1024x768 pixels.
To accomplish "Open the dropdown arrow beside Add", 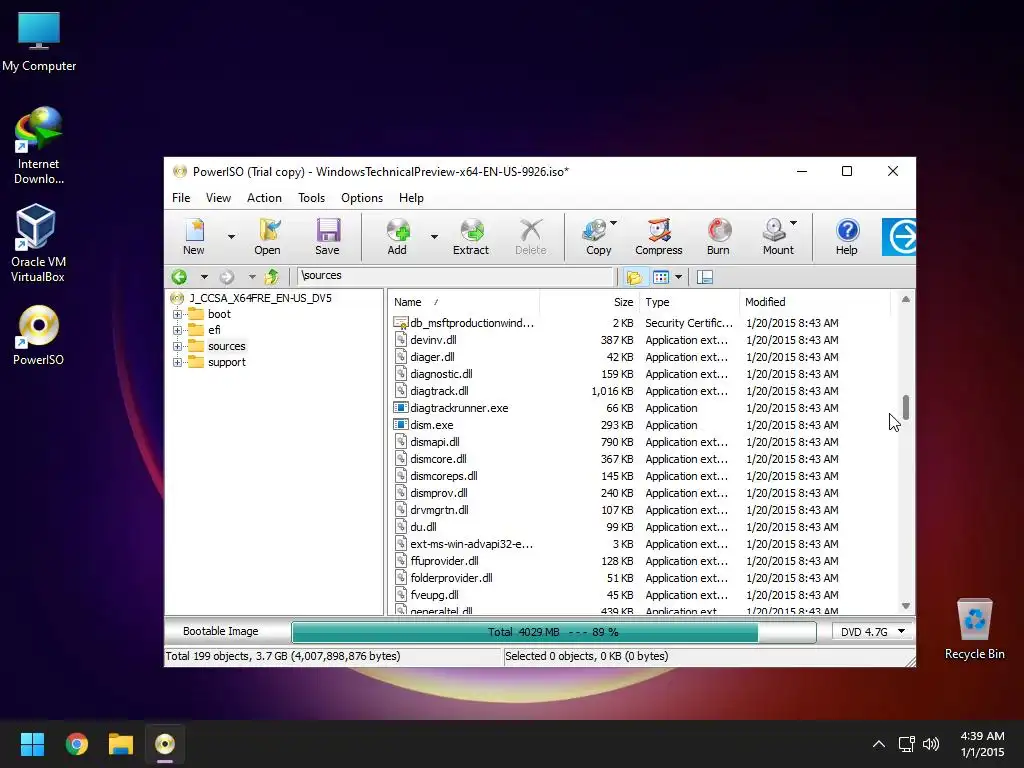I will point(434,236).
